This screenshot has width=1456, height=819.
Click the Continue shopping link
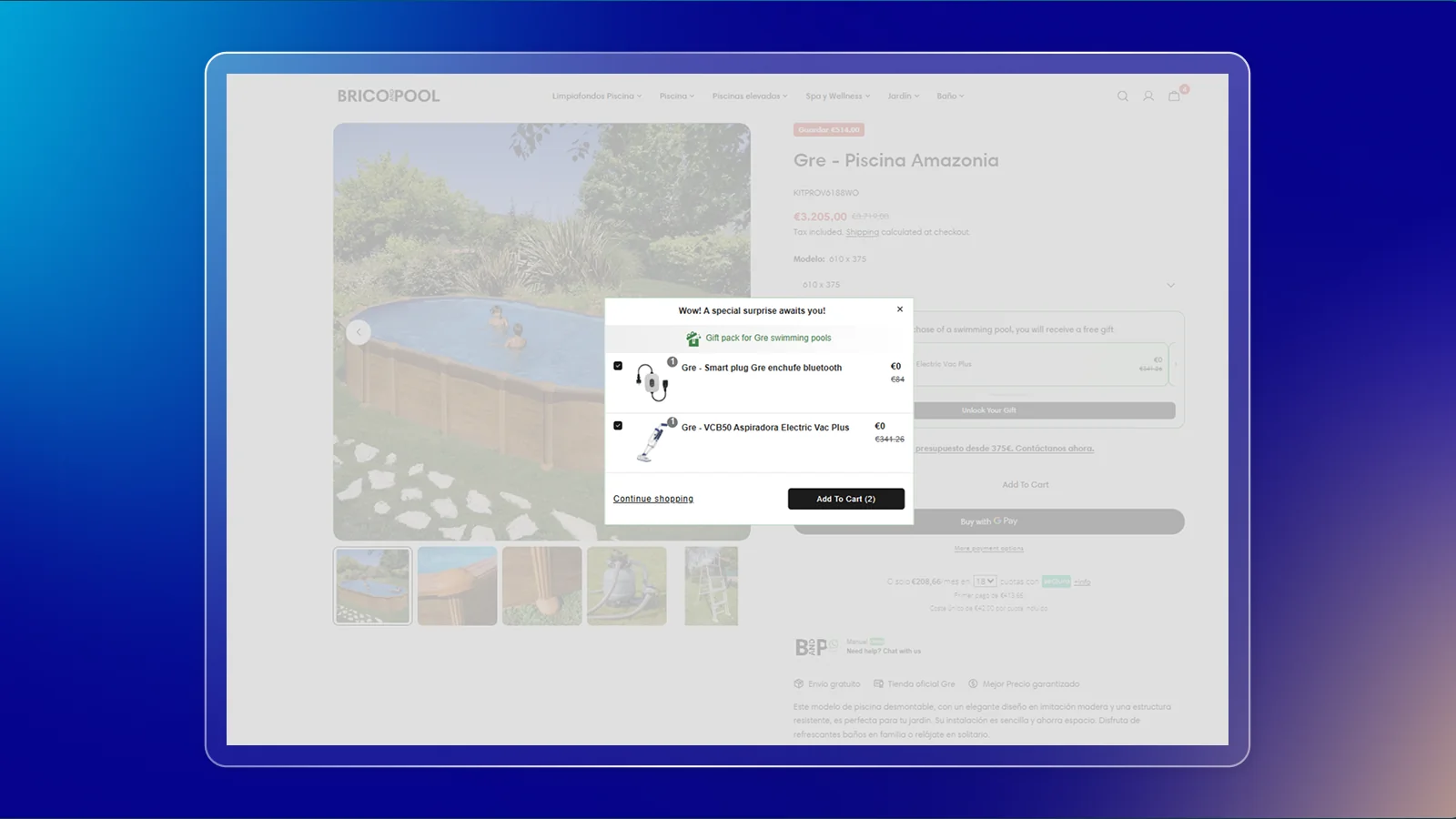point(653,499)
